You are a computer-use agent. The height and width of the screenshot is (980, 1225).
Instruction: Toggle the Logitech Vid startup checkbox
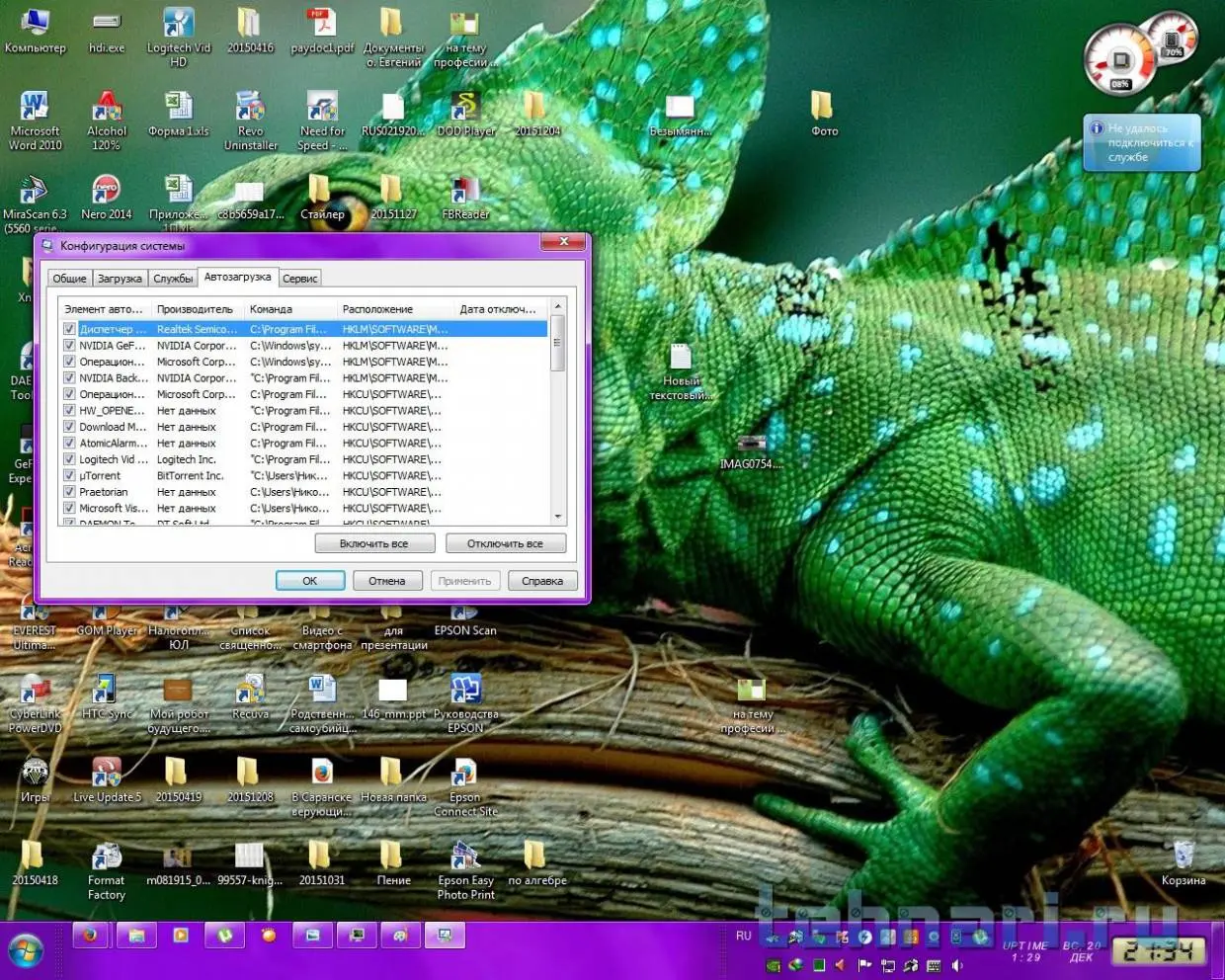pyautogui.click(x=69, y=459)
